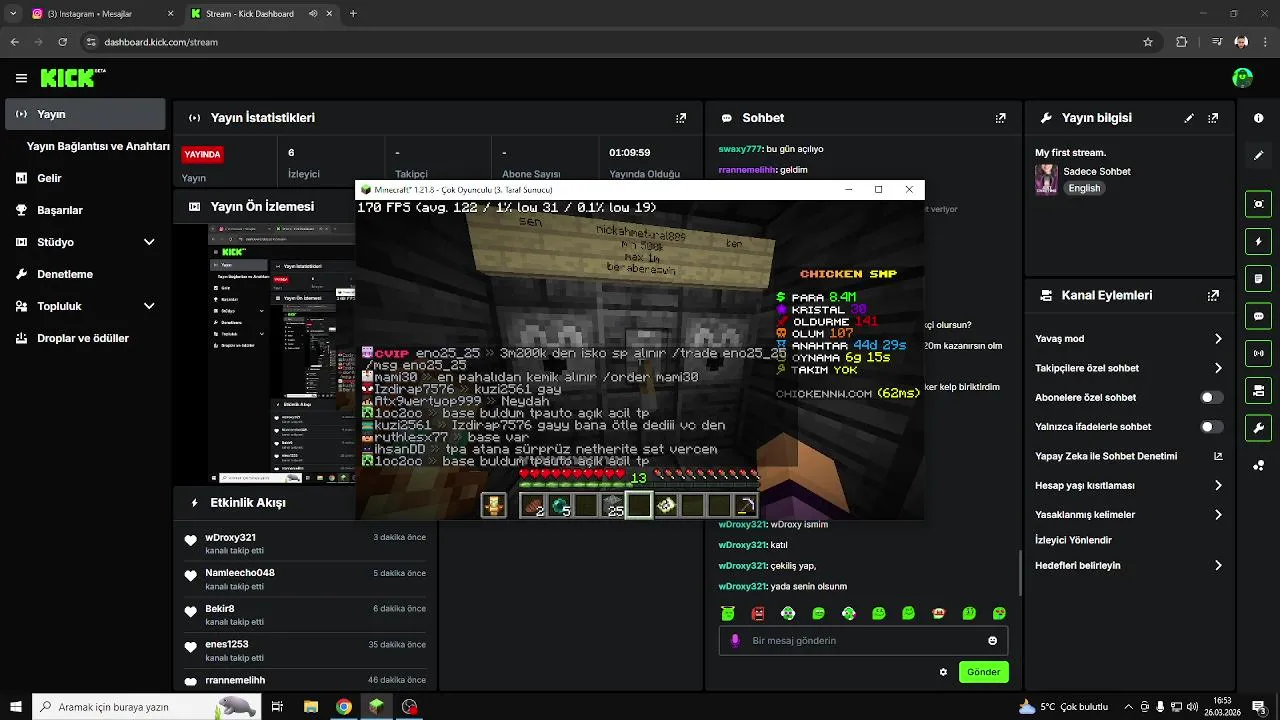The height and width of the screenshot is (720, 1280).
Task: Click the Windows taskbar search box
Action: click(146, 707)
